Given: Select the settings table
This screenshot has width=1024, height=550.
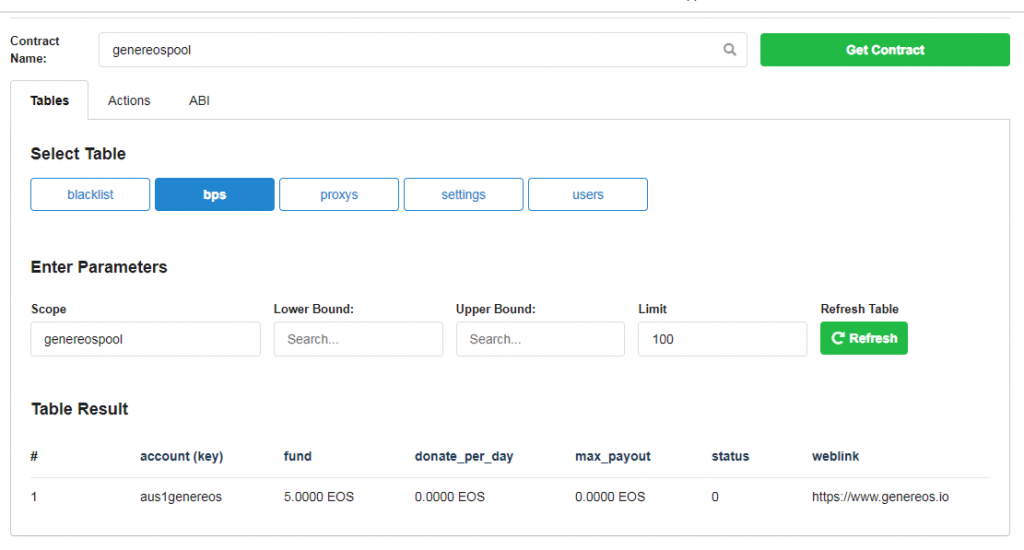Looking at the screenshot, I should 464,195.
